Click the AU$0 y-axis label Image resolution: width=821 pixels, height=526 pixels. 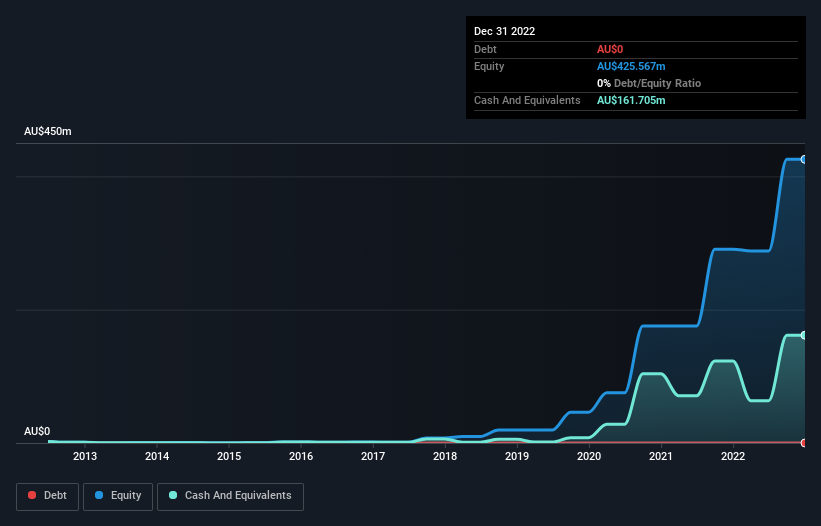pos(37,431)
